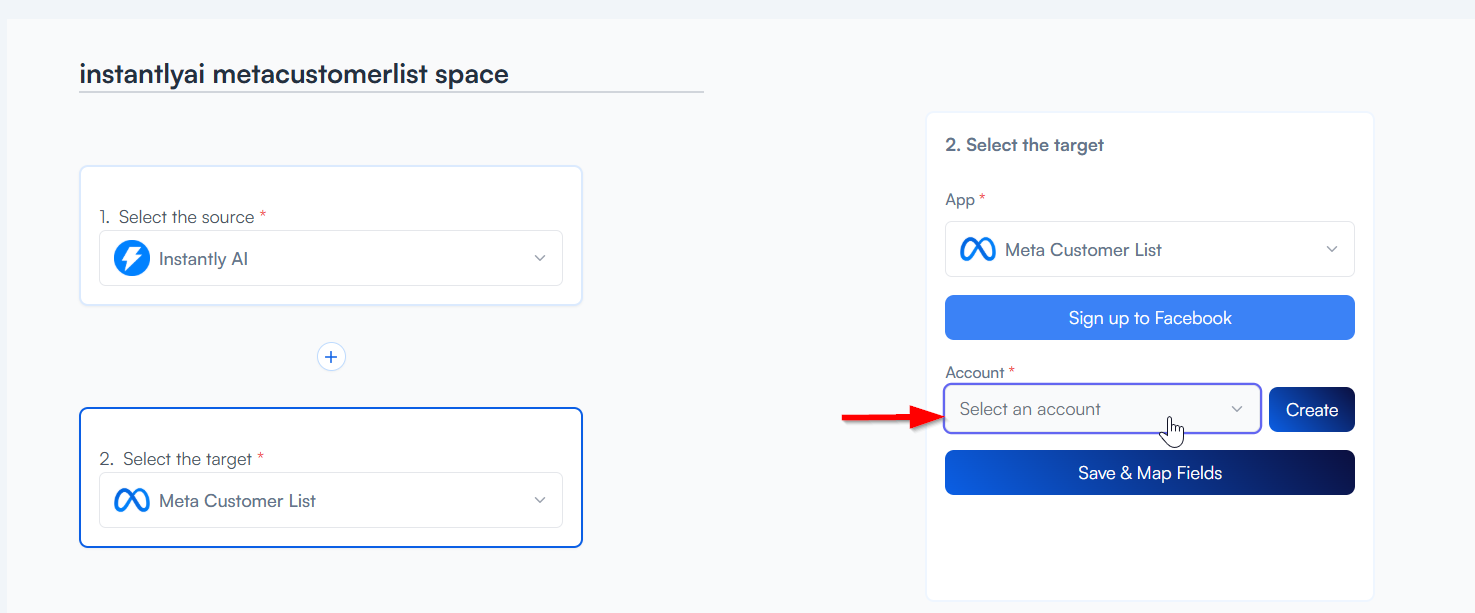This screenshot has height=613, width=1475.
Task: Click Save & Map Fields
Action: [1149, 473]
